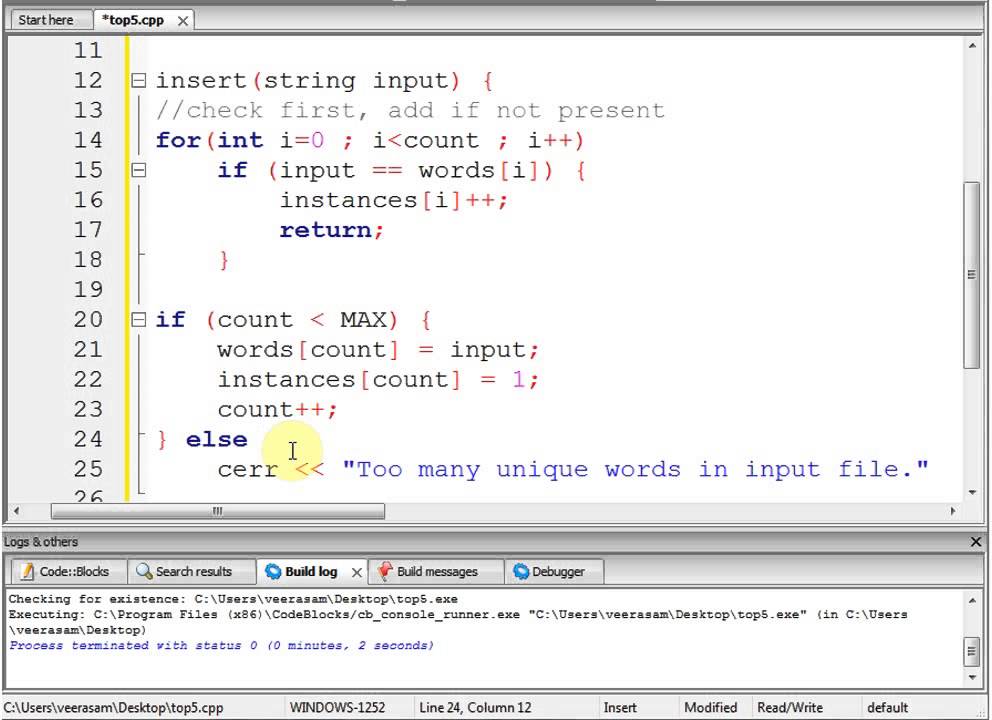Click the 'else' keyword on line 24
Image resolution: width=992 pixels, height=720 pixels.
(216, 439)
